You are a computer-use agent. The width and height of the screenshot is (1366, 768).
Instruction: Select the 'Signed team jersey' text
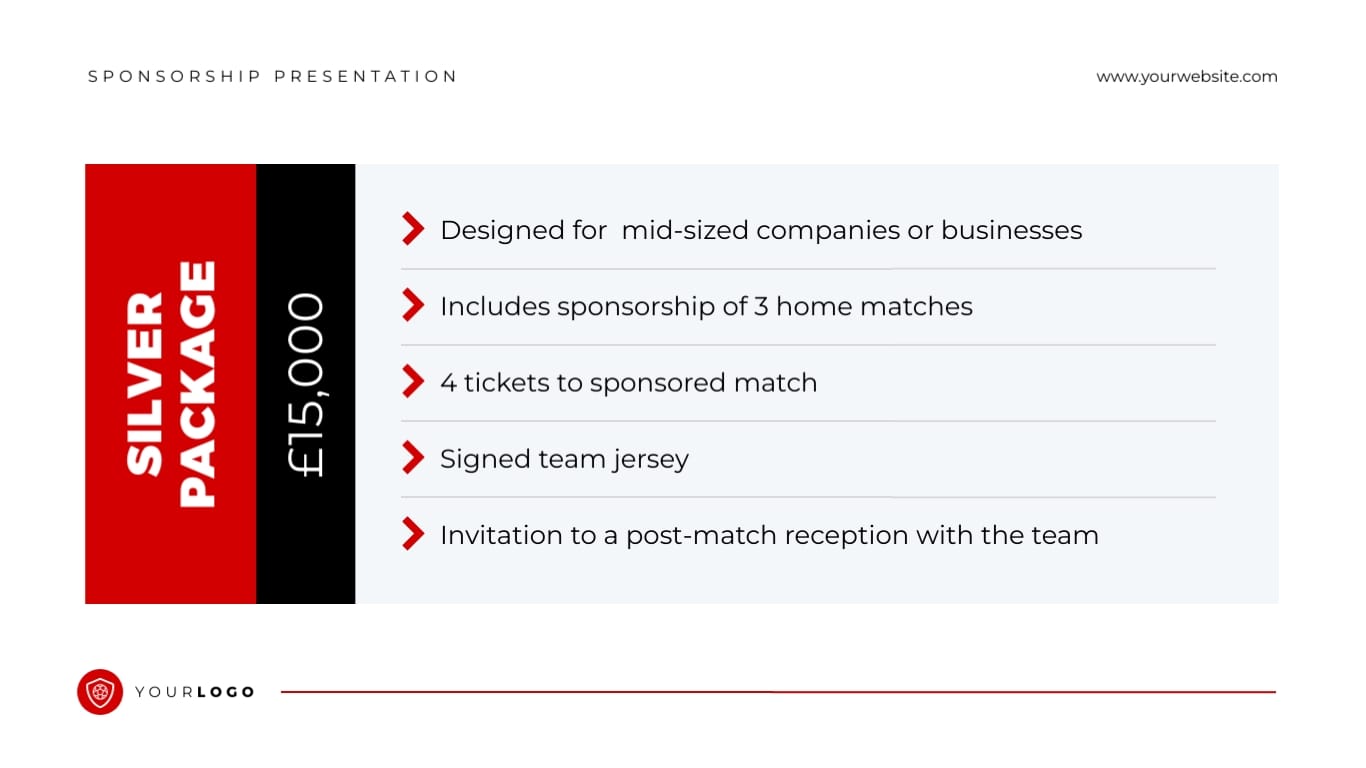564,459
